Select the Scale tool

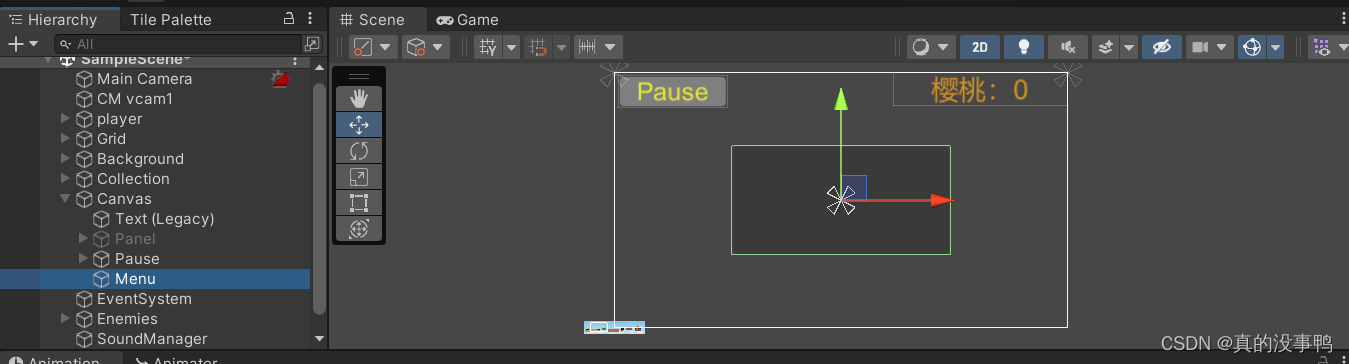[359, 177]
